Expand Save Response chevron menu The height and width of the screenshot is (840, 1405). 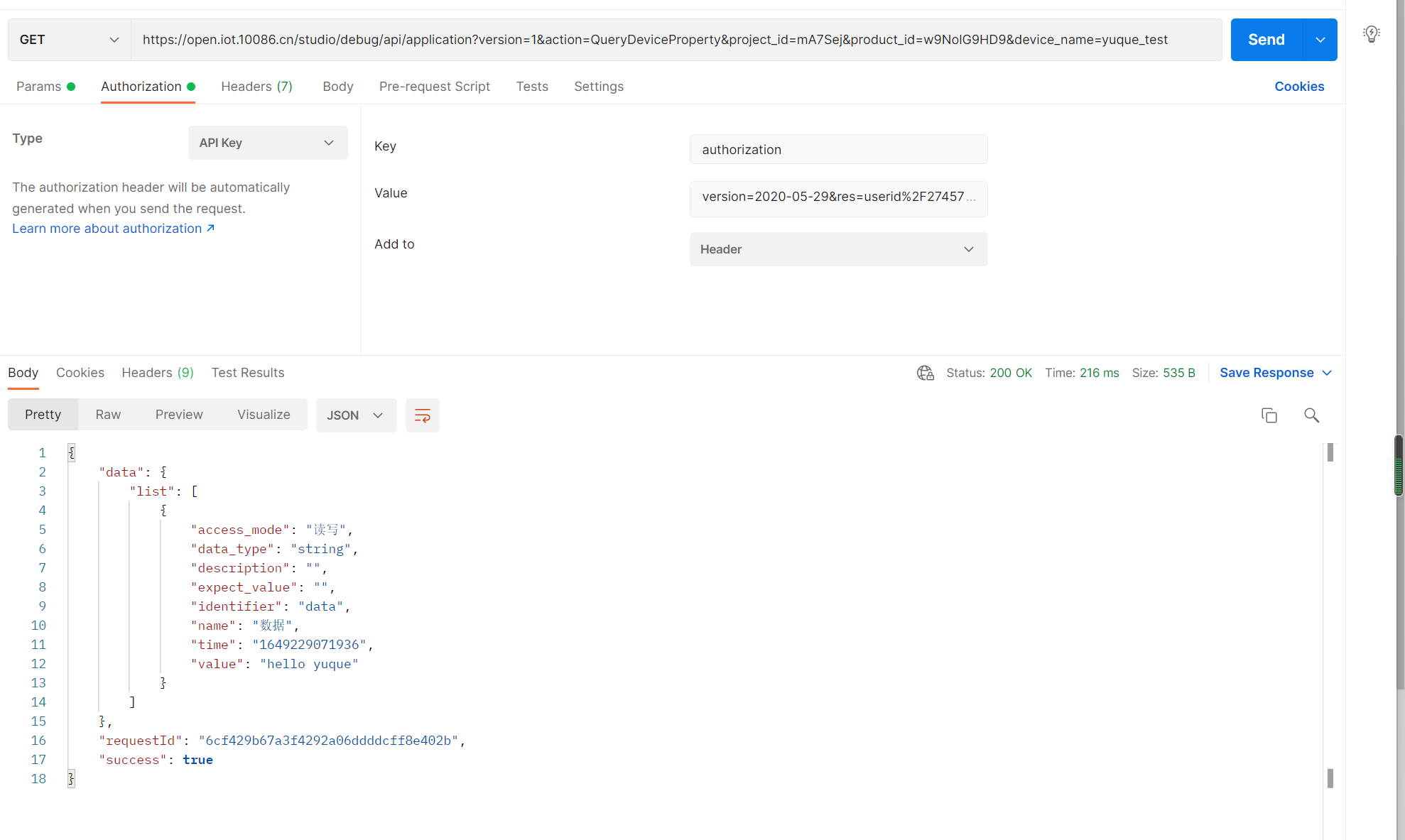pyautogui.click(x=1327, y=373)
